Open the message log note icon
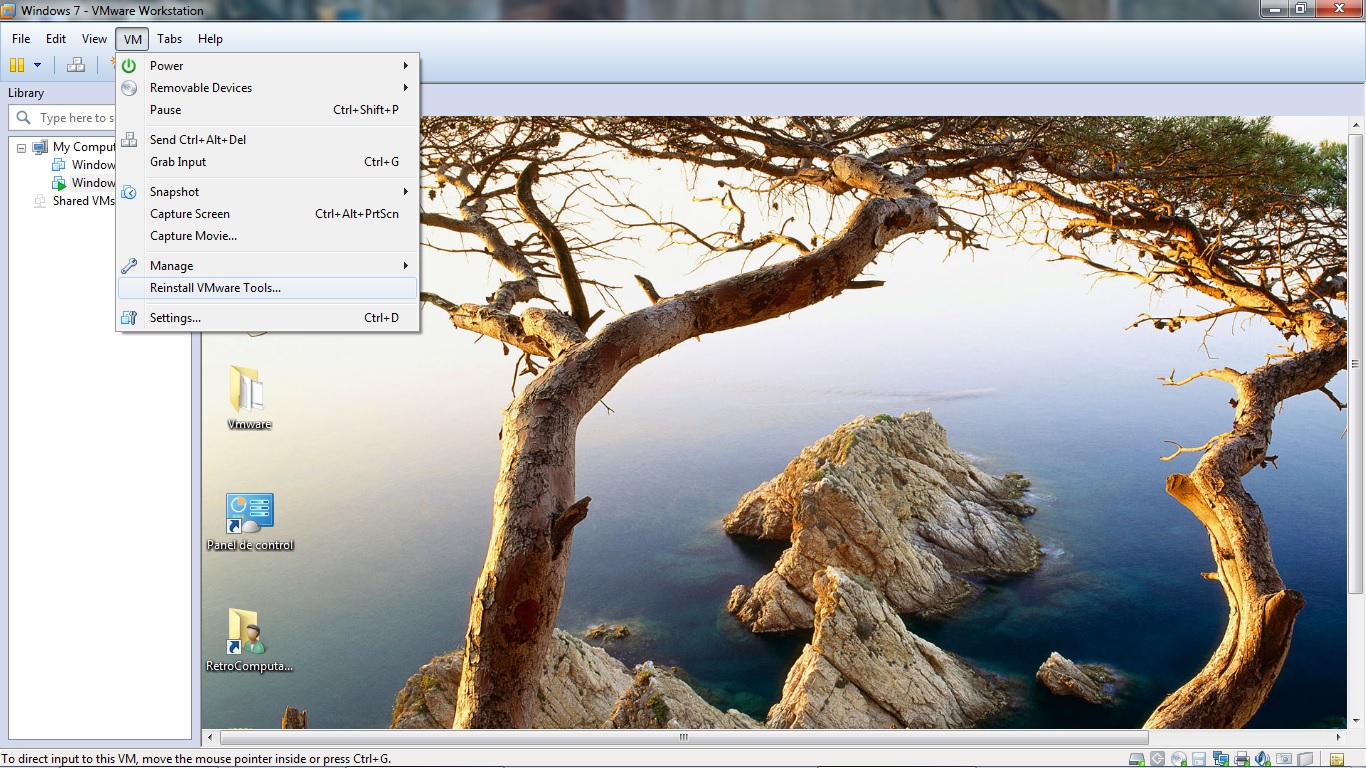 click(1337, 759)
